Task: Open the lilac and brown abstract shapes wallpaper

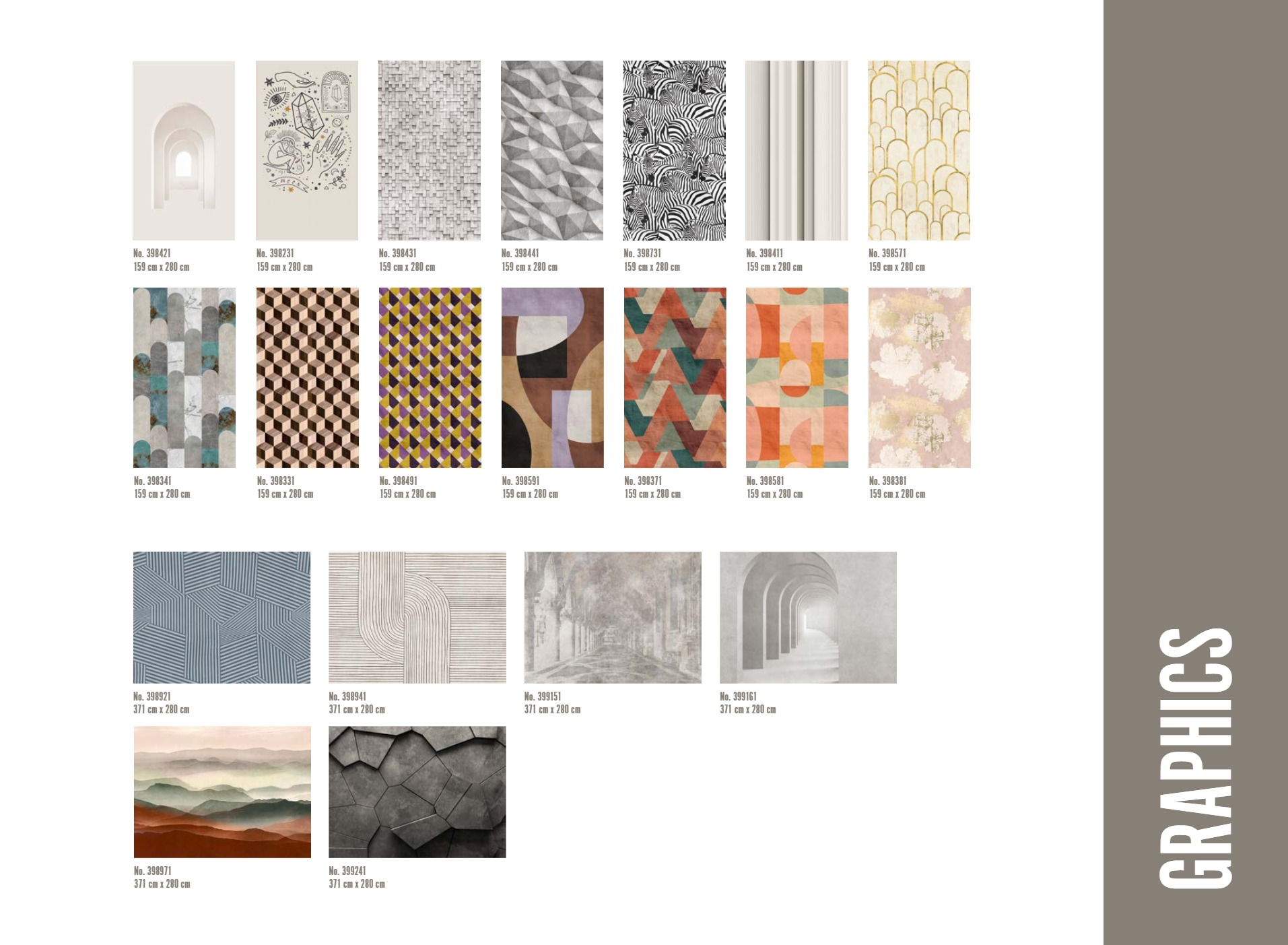Action: (553, 378)
